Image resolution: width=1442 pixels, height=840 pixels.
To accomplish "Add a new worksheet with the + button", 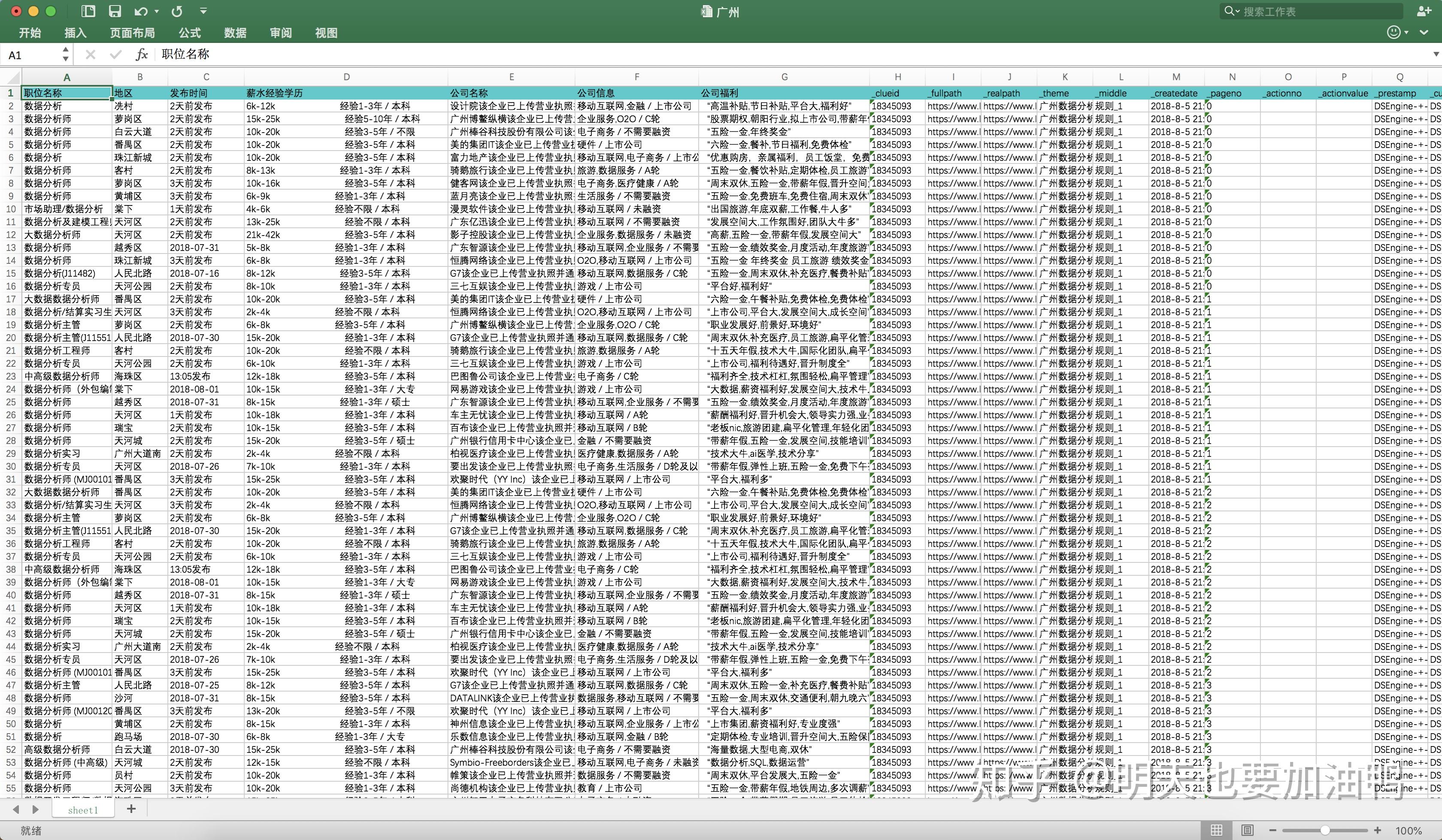I will pyautogui.click(x=131, y=809).
